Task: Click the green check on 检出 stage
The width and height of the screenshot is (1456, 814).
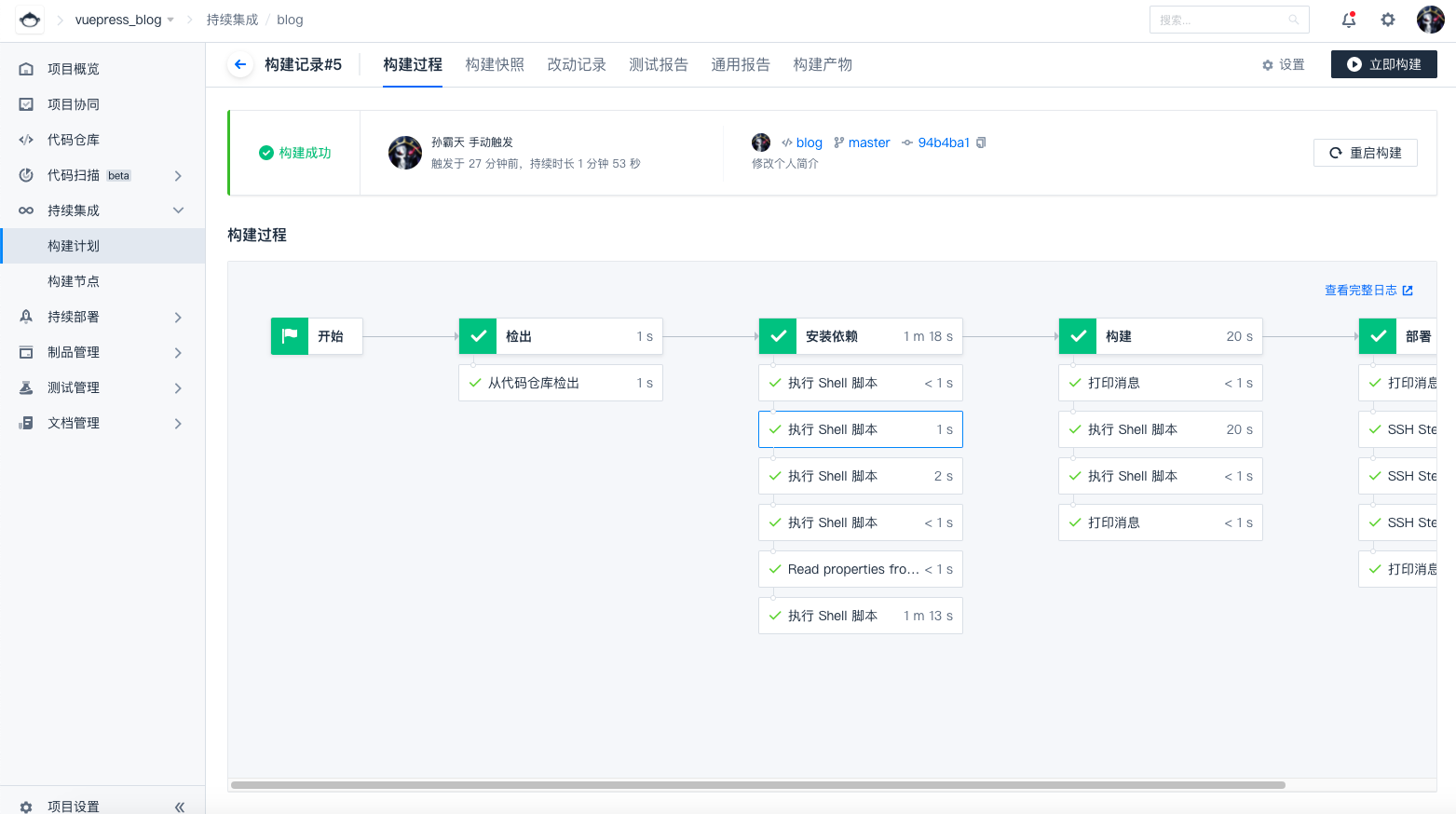Action: [478, 336]
